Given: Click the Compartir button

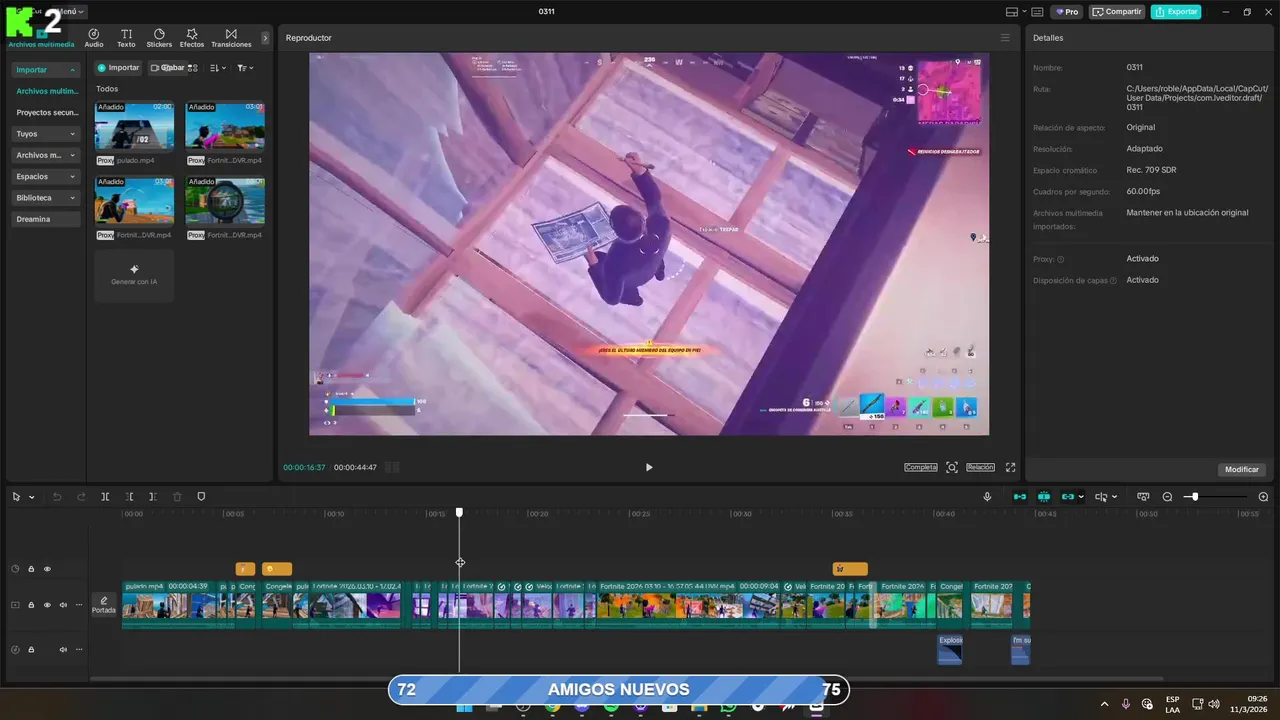Looking at the screenshot, I should (x=1117, y=12).
